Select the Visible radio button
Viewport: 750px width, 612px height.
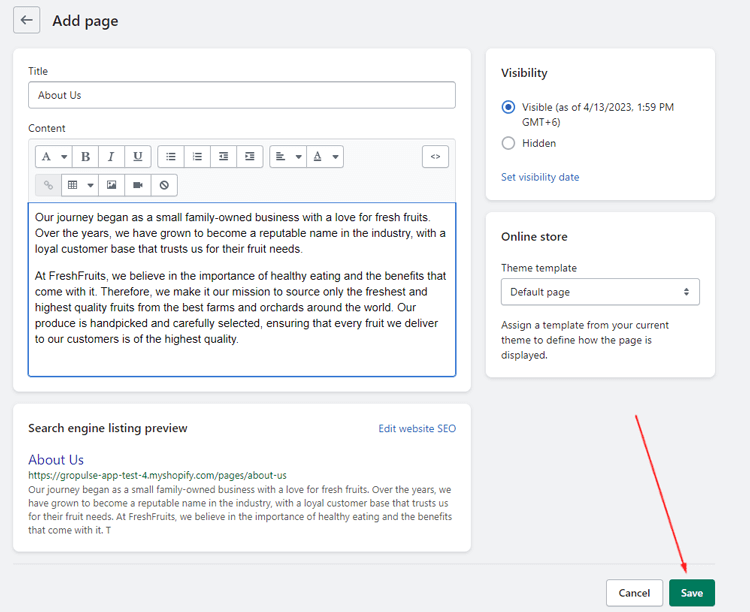(x=508, y=107)
